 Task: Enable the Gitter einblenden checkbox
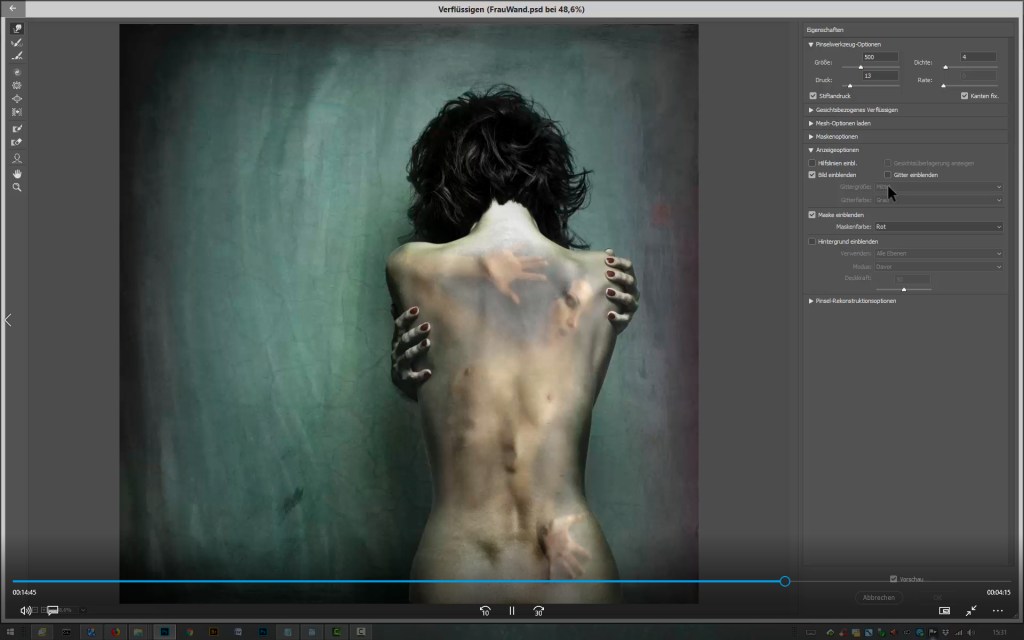887,175
